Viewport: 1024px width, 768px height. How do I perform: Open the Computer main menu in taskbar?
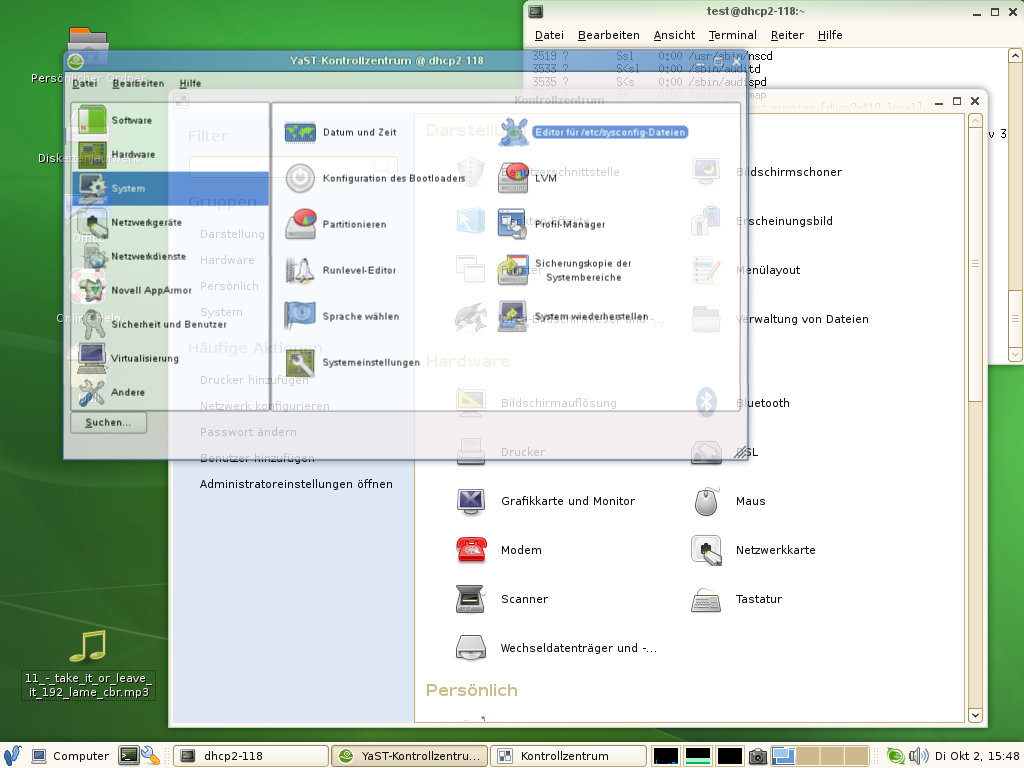tap(69, 756)
